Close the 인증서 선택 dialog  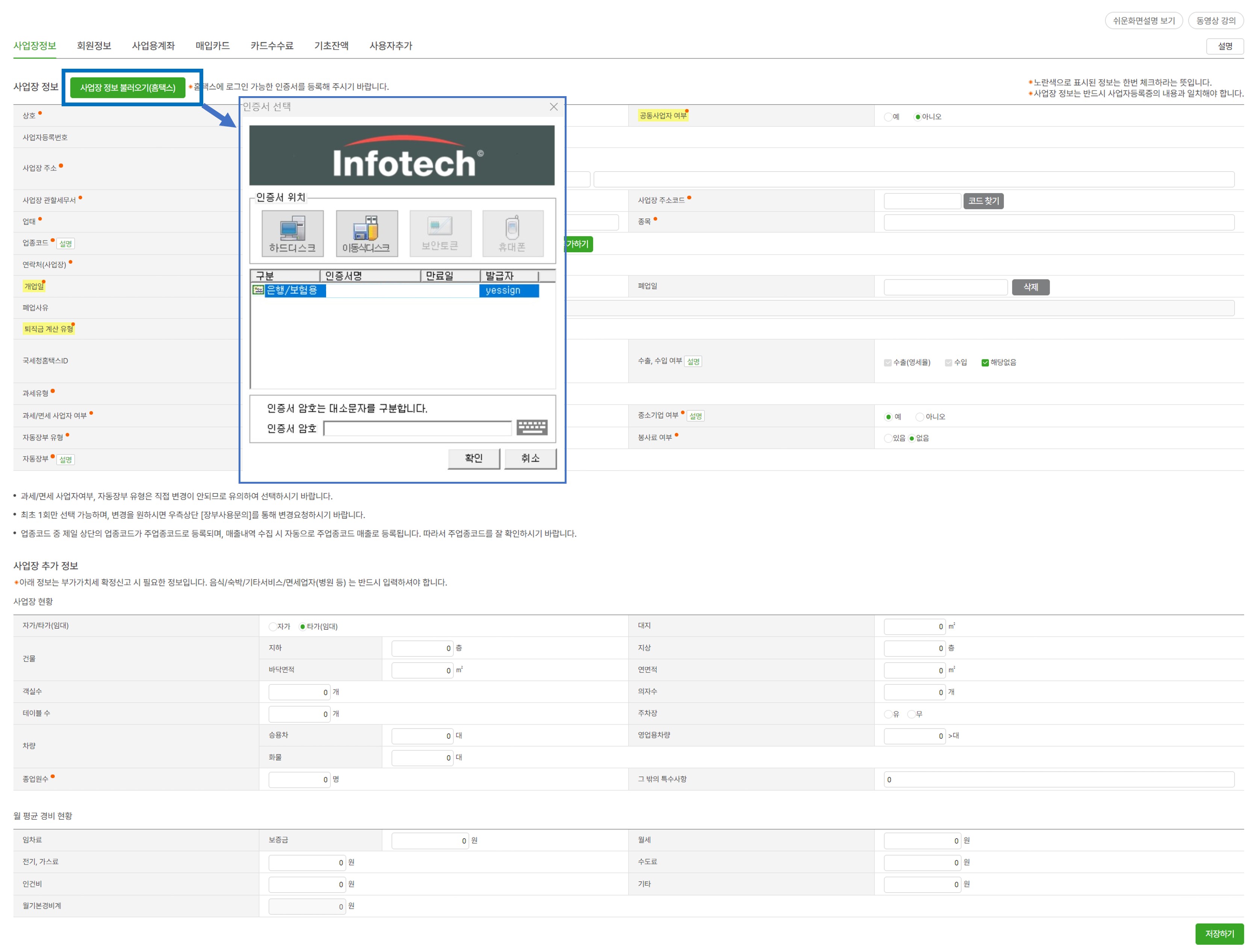point(553,107)
